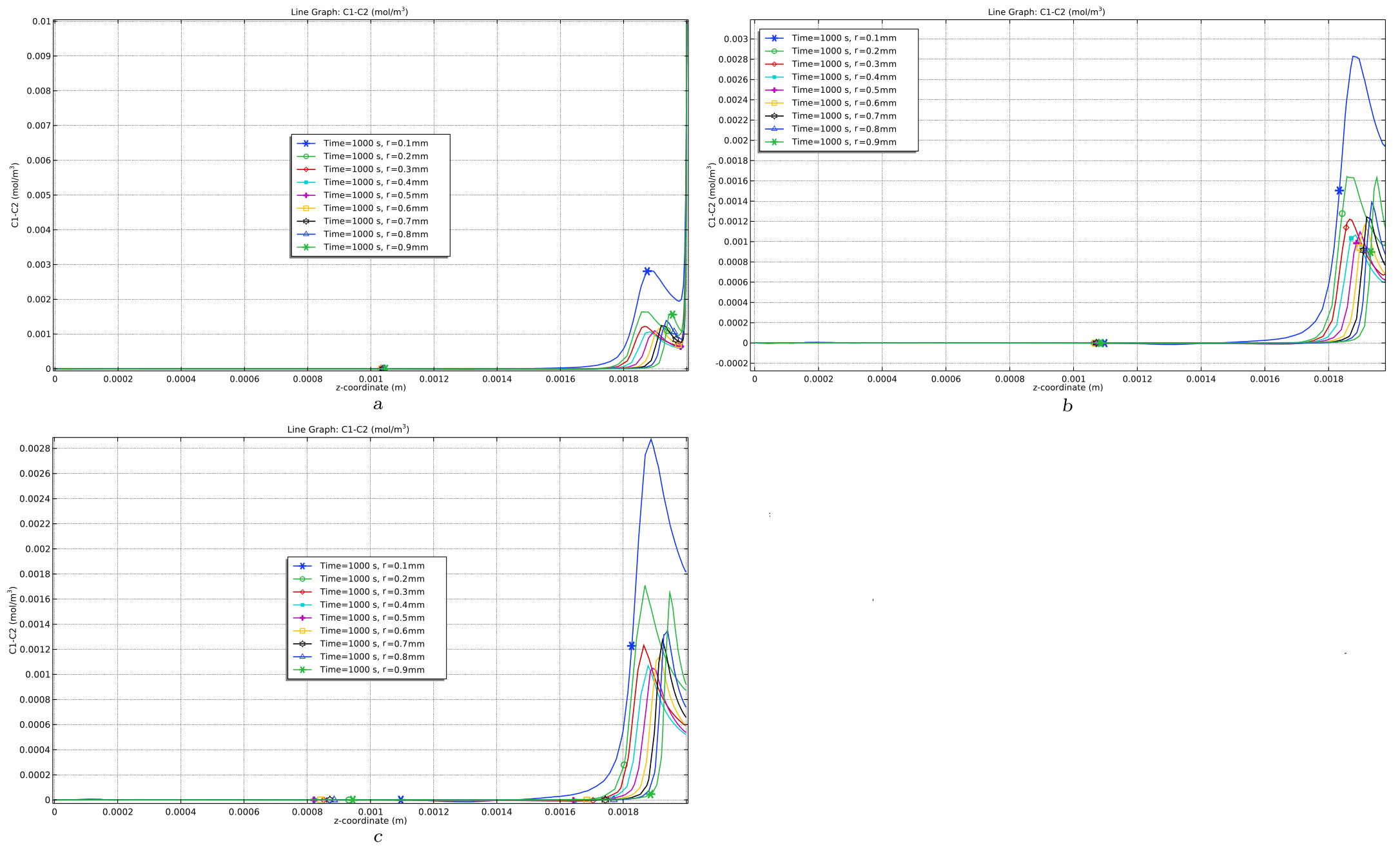Click green circle marker on plot b's curve
1400x852 pixels.
coord(1342,214)
